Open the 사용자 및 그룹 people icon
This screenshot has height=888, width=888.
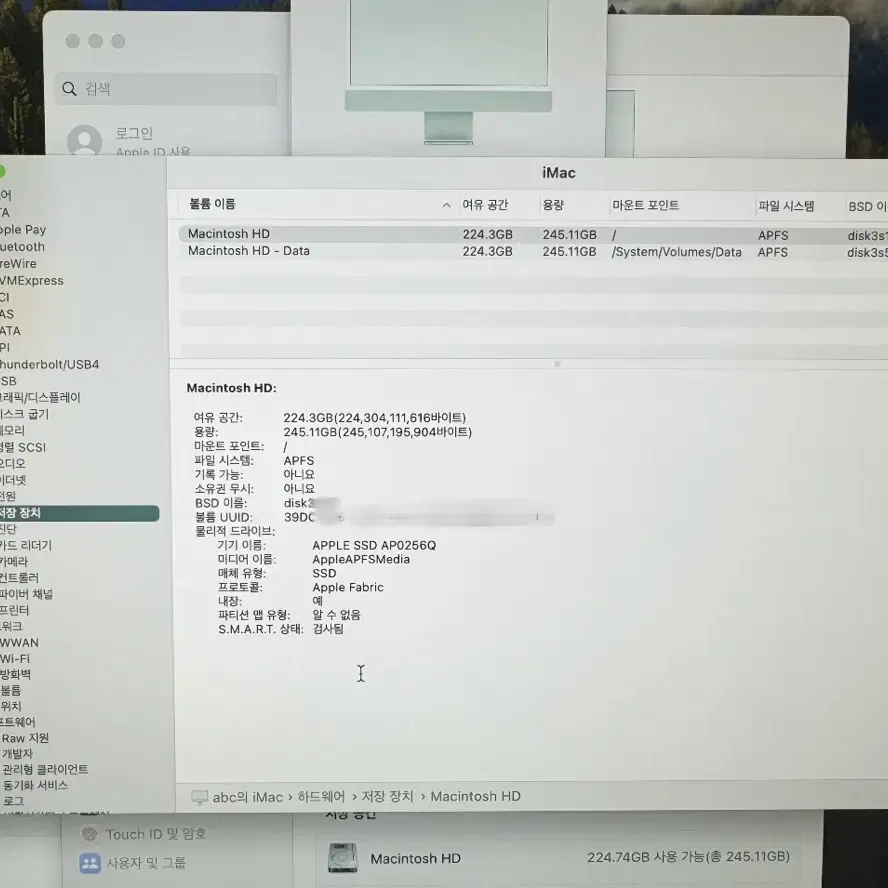coord(89,863)
